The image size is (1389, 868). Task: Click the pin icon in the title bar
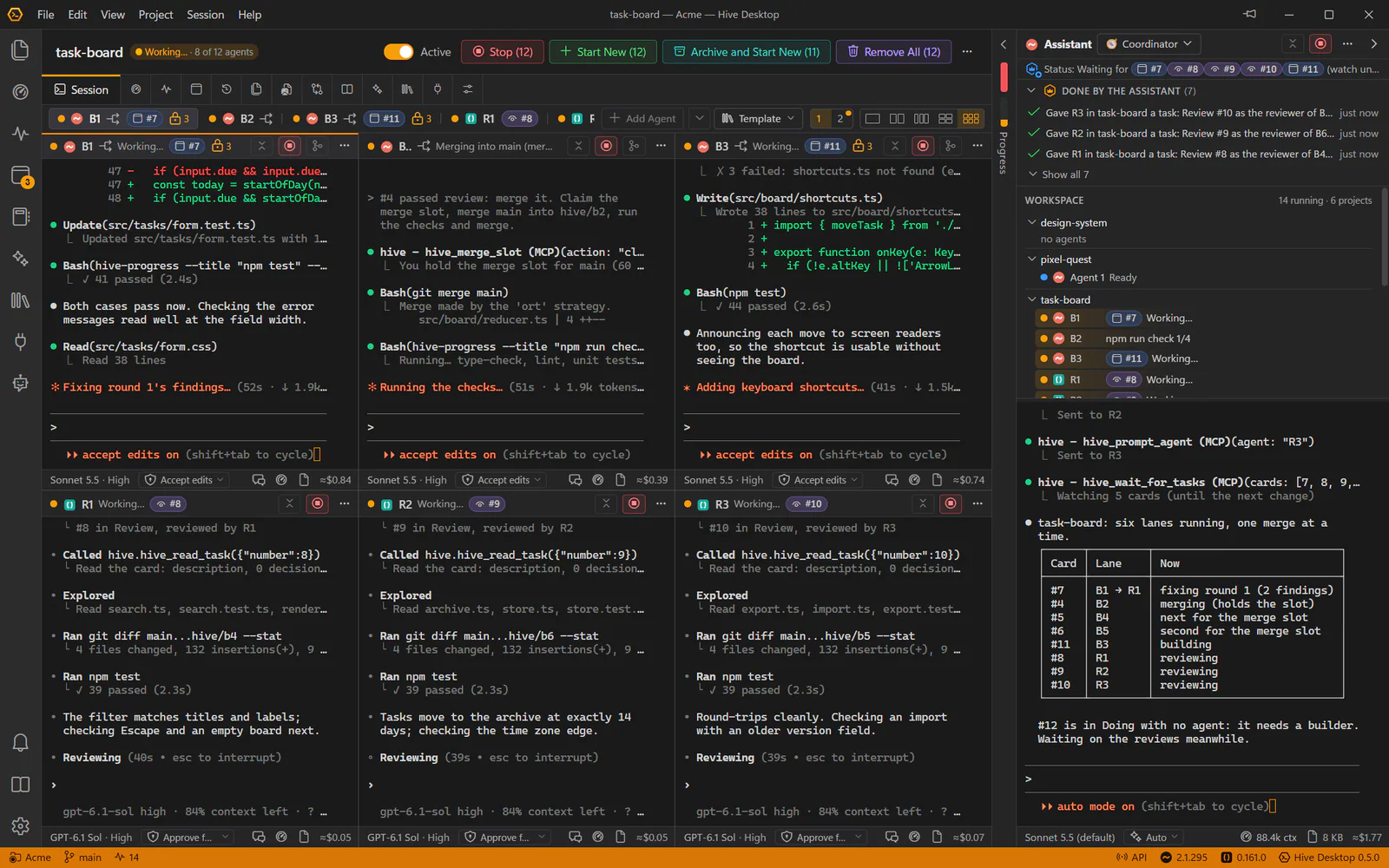coord(1249,15)
